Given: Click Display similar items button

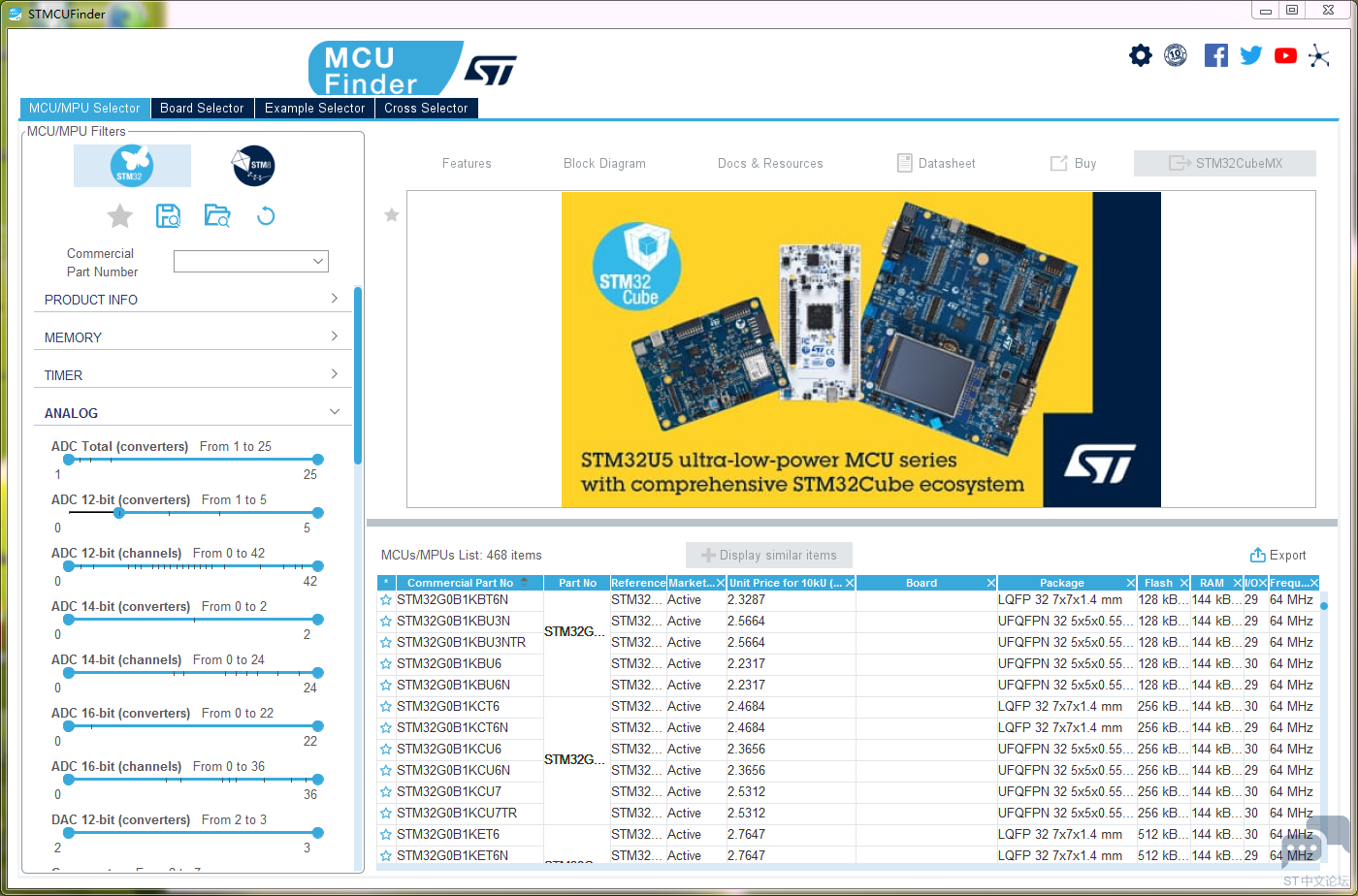Looking at the screenshot, I should point(768,556).
